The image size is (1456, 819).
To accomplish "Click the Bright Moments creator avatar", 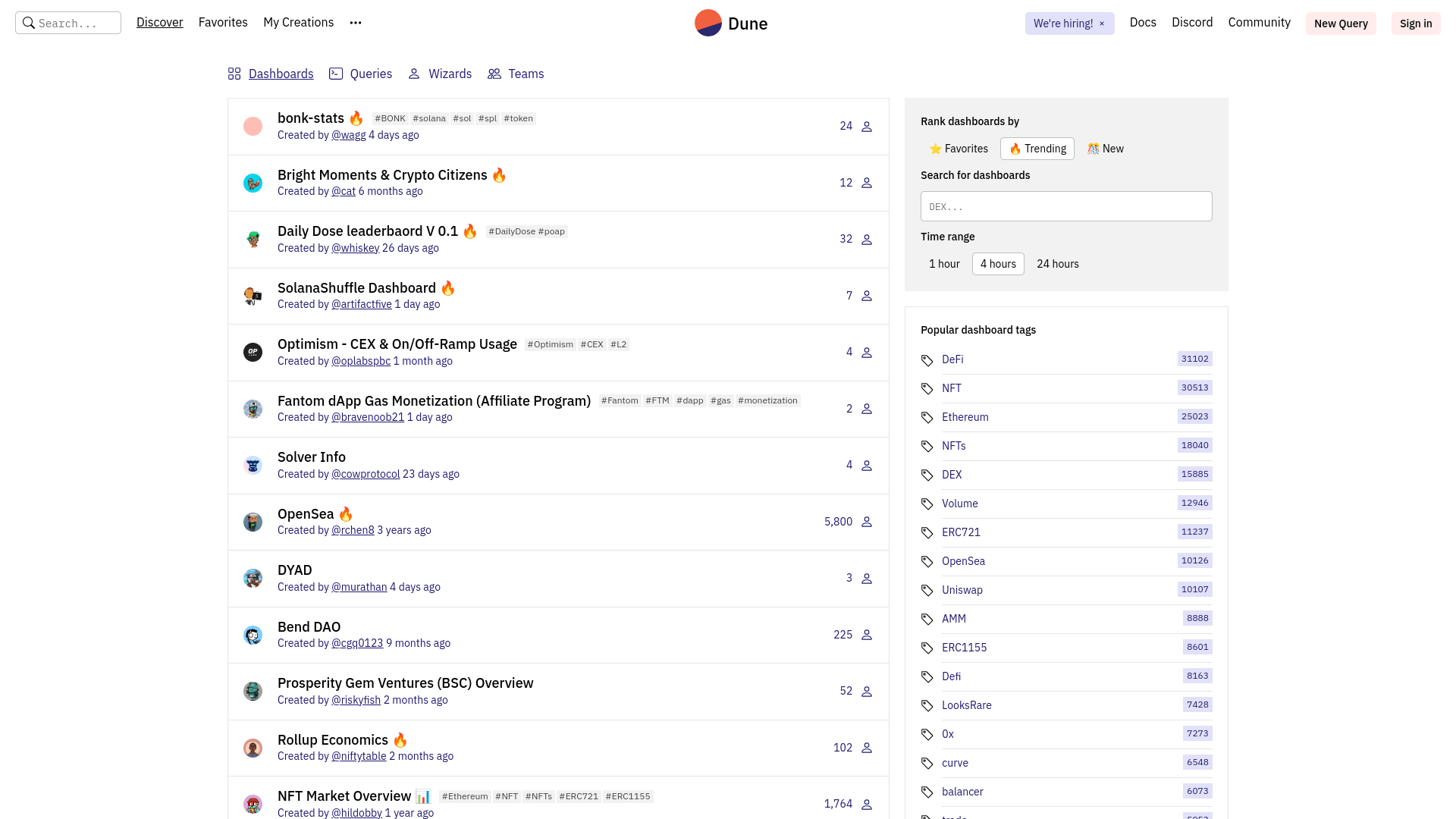I will point(253,183).
